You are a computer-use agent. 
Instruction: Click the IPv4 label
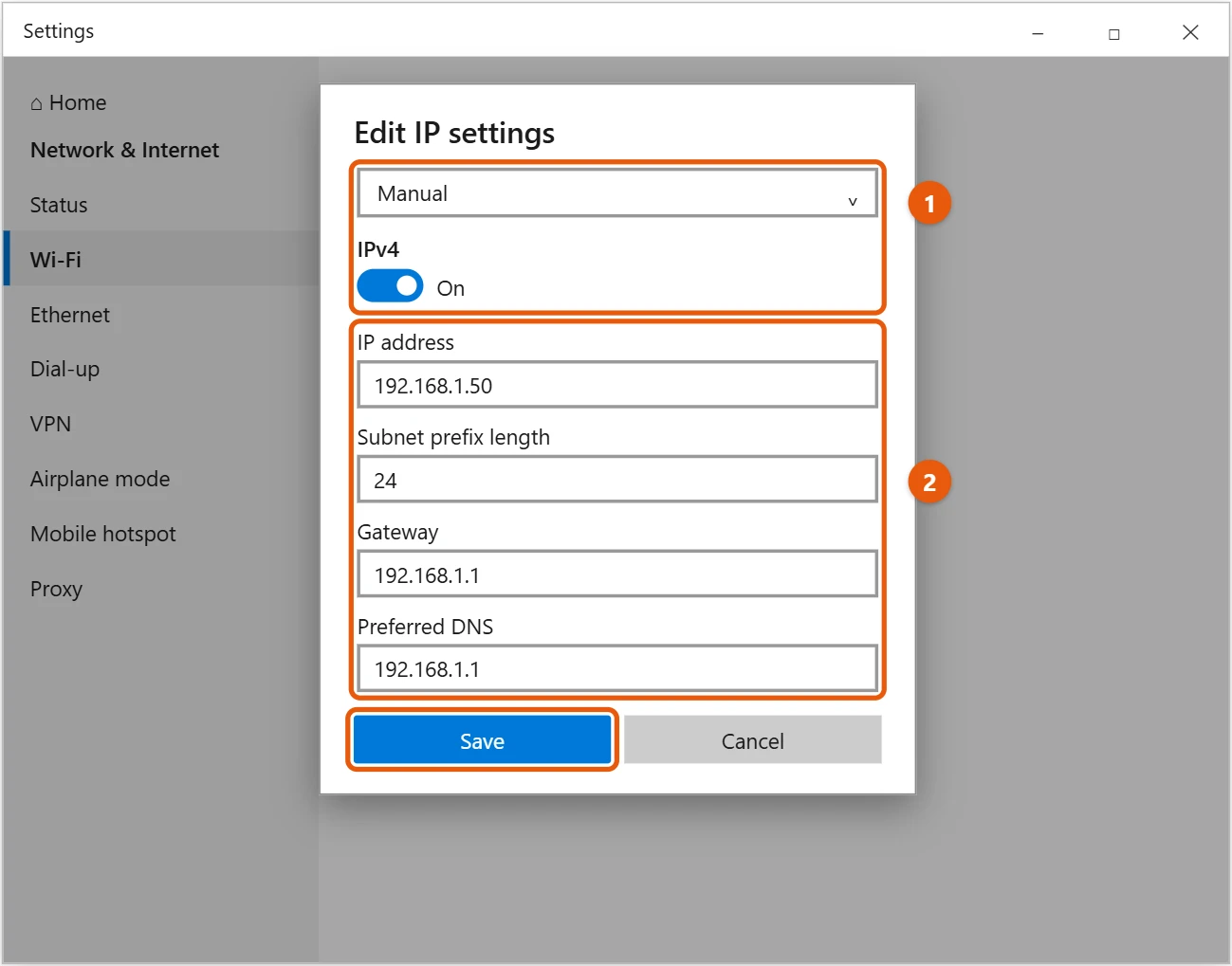(378, 249)
